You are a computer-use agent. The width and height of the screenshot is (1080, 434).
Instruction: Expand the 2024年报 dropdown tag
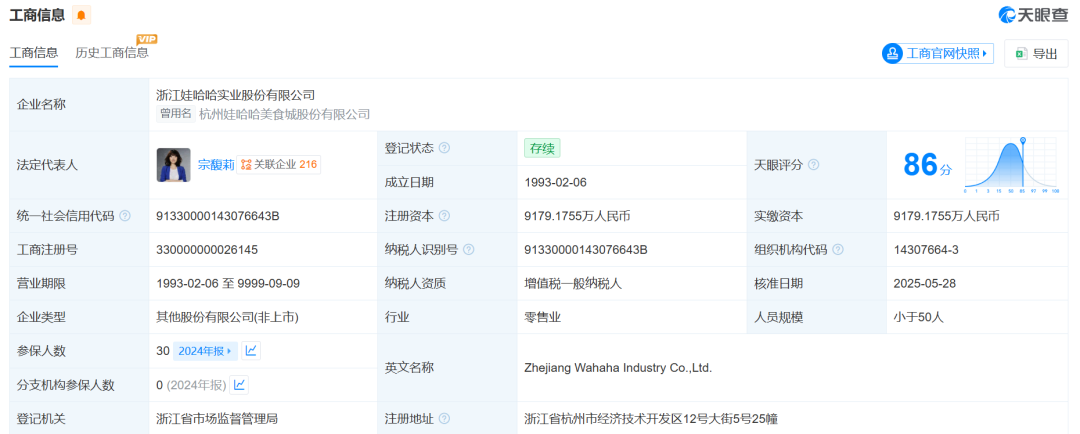click(x=205, y=351)
